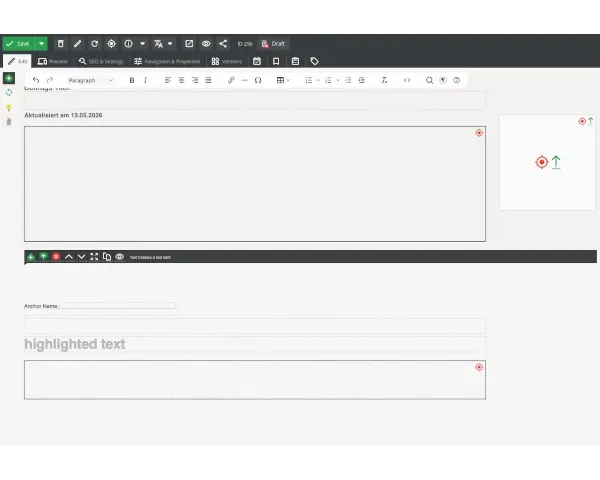Align text right
Viewport: 600px width, 480px height.
tap(195, 80)
